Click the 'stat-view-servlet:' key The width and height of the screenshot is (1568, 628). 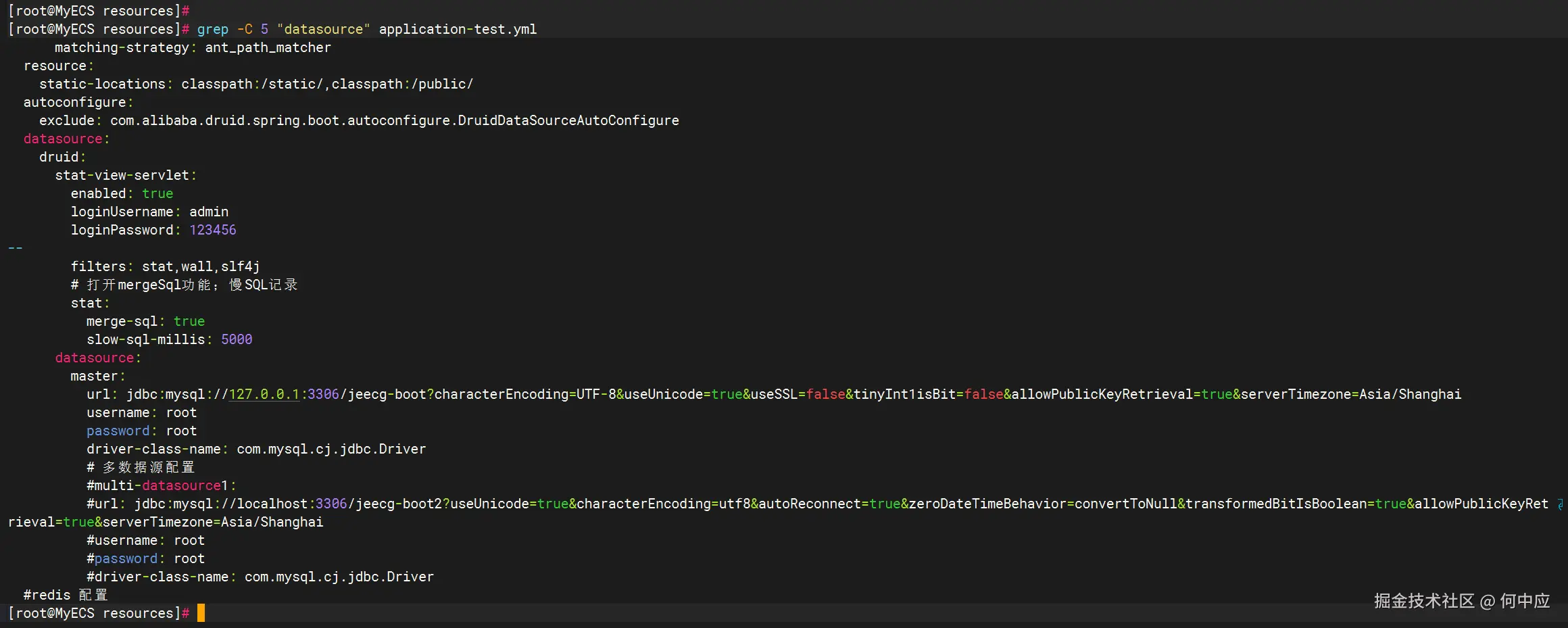click(x=126, y=175)
